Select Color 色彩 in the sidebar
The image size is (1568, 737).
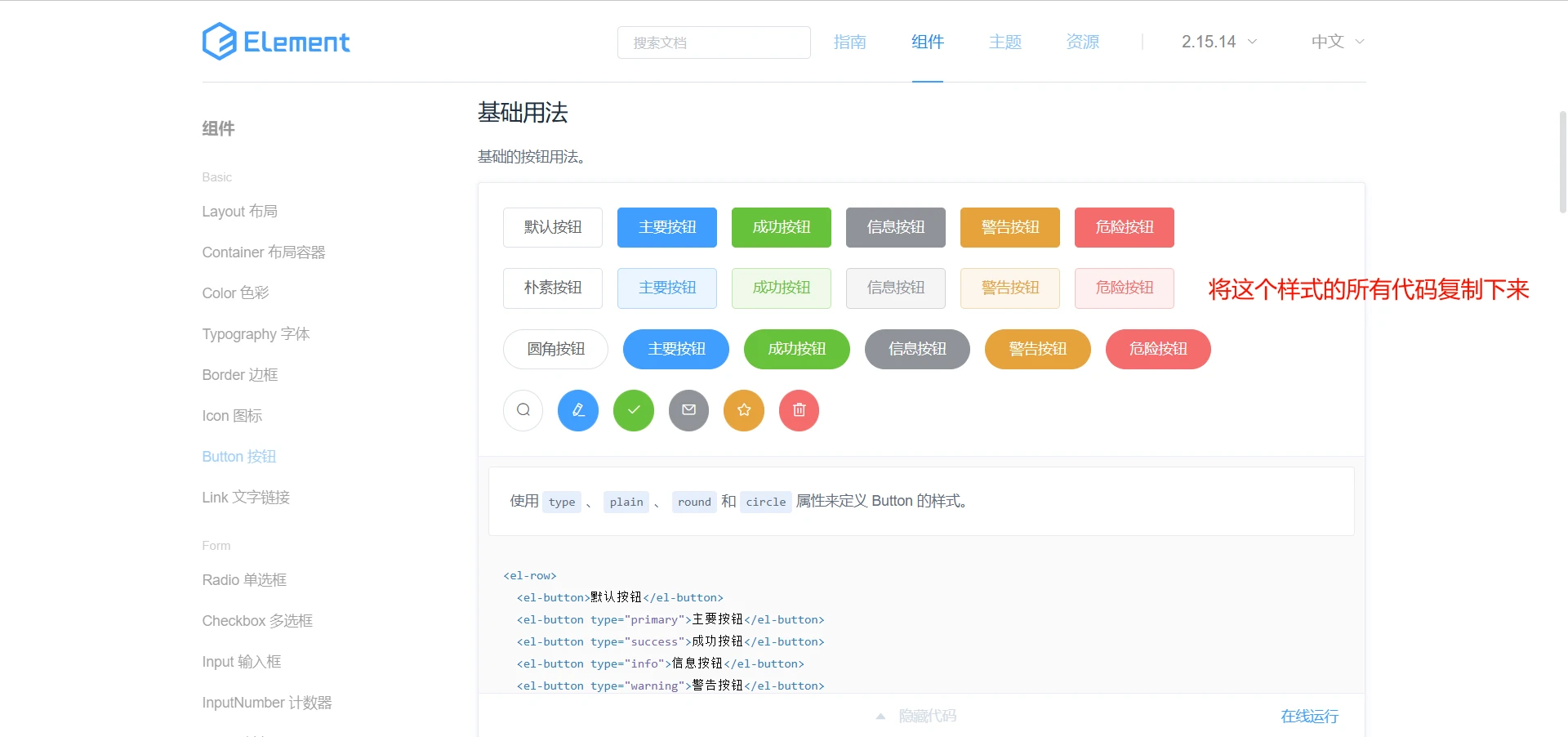pyautogui.click(x=235, y=293)
